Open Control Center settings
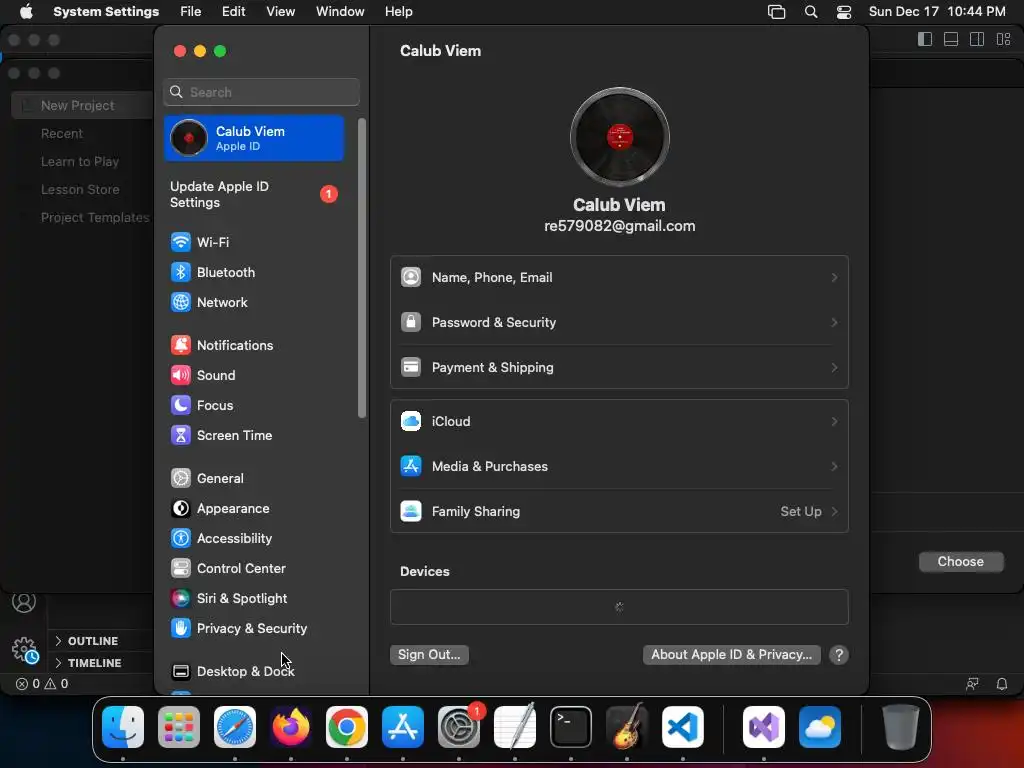 point(253,569)
